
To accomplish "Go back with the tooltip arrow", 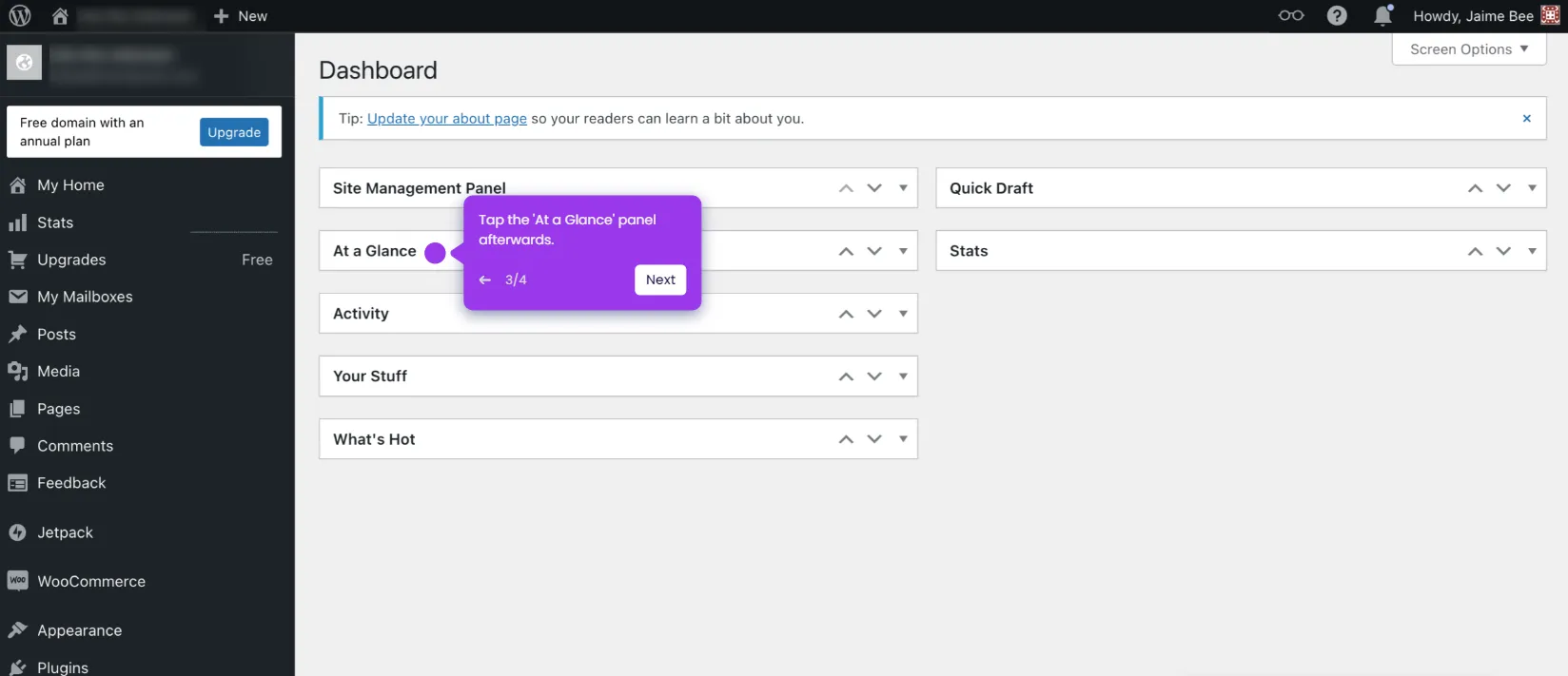I will (485, 280).
